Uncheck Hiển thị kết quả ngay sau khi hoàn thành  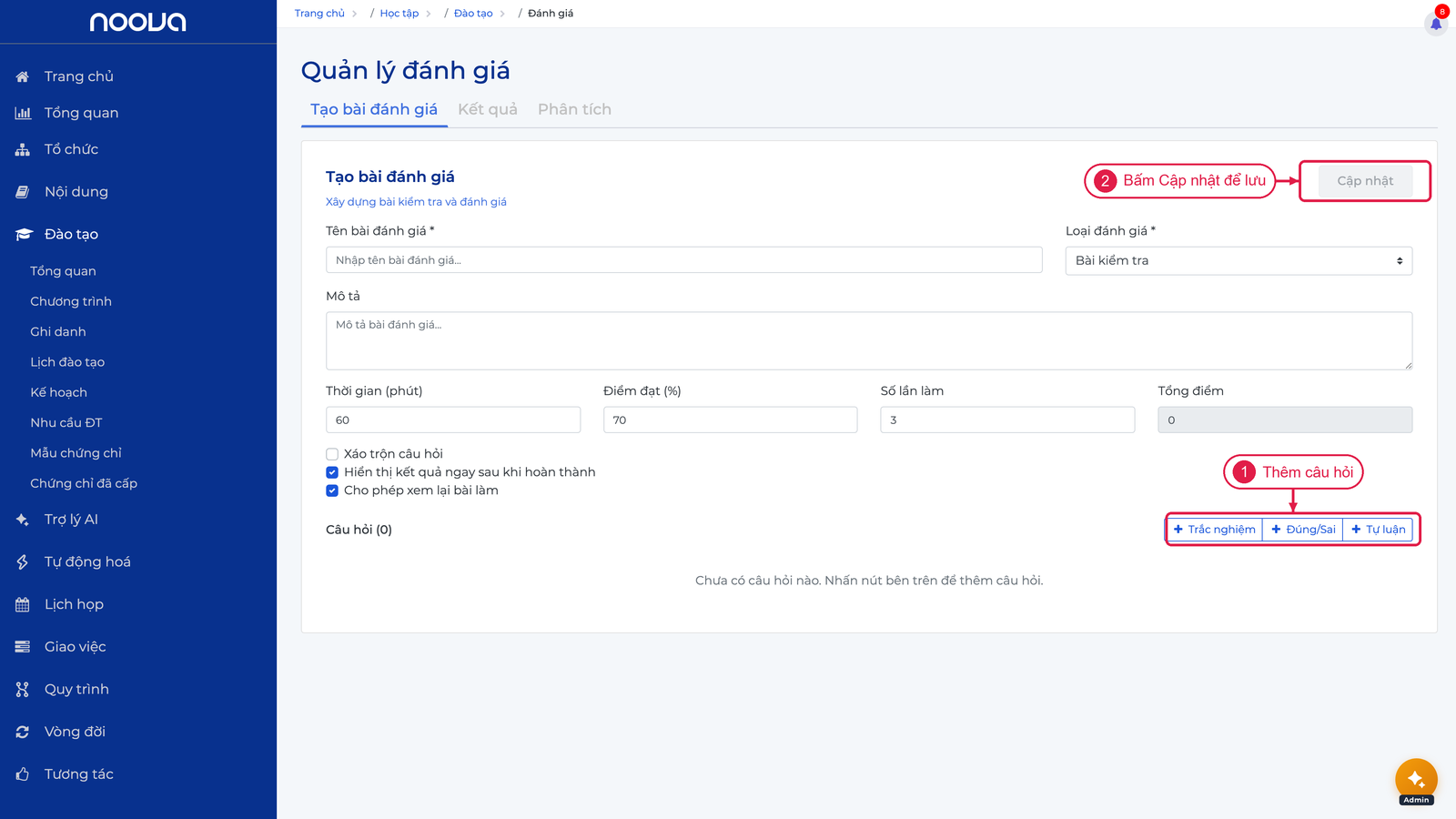click(x=332, y=472)
